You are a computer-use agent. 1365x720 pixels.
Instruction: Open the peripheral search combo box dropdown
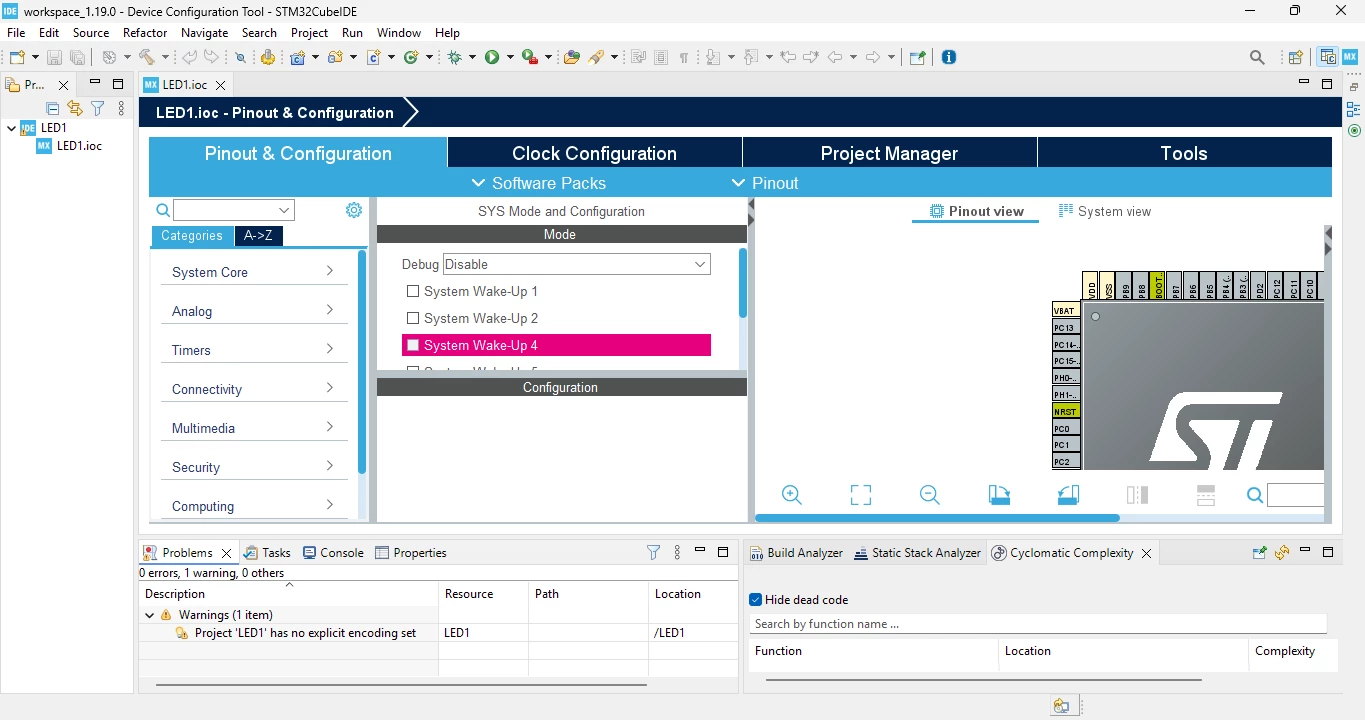[285, 210]
